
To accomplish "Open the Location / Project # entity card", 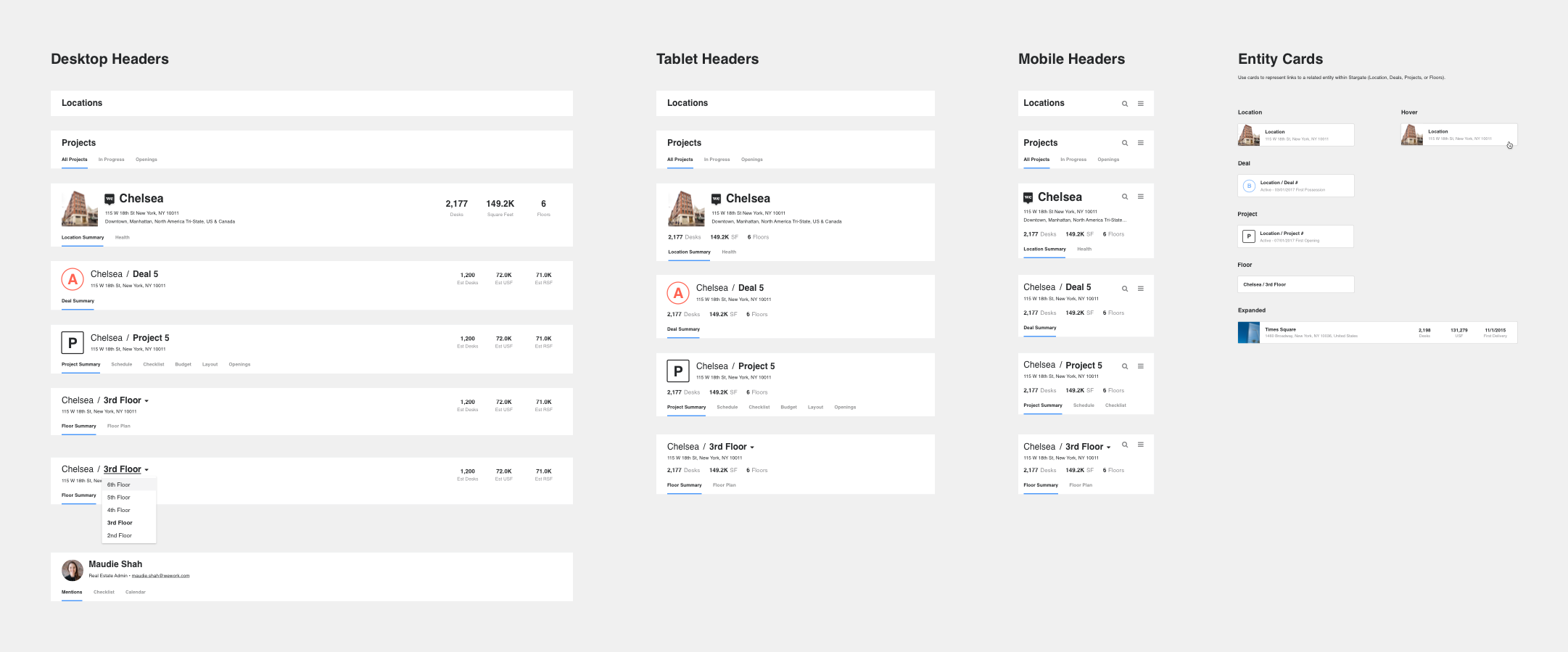I will tap(1296, 236).
